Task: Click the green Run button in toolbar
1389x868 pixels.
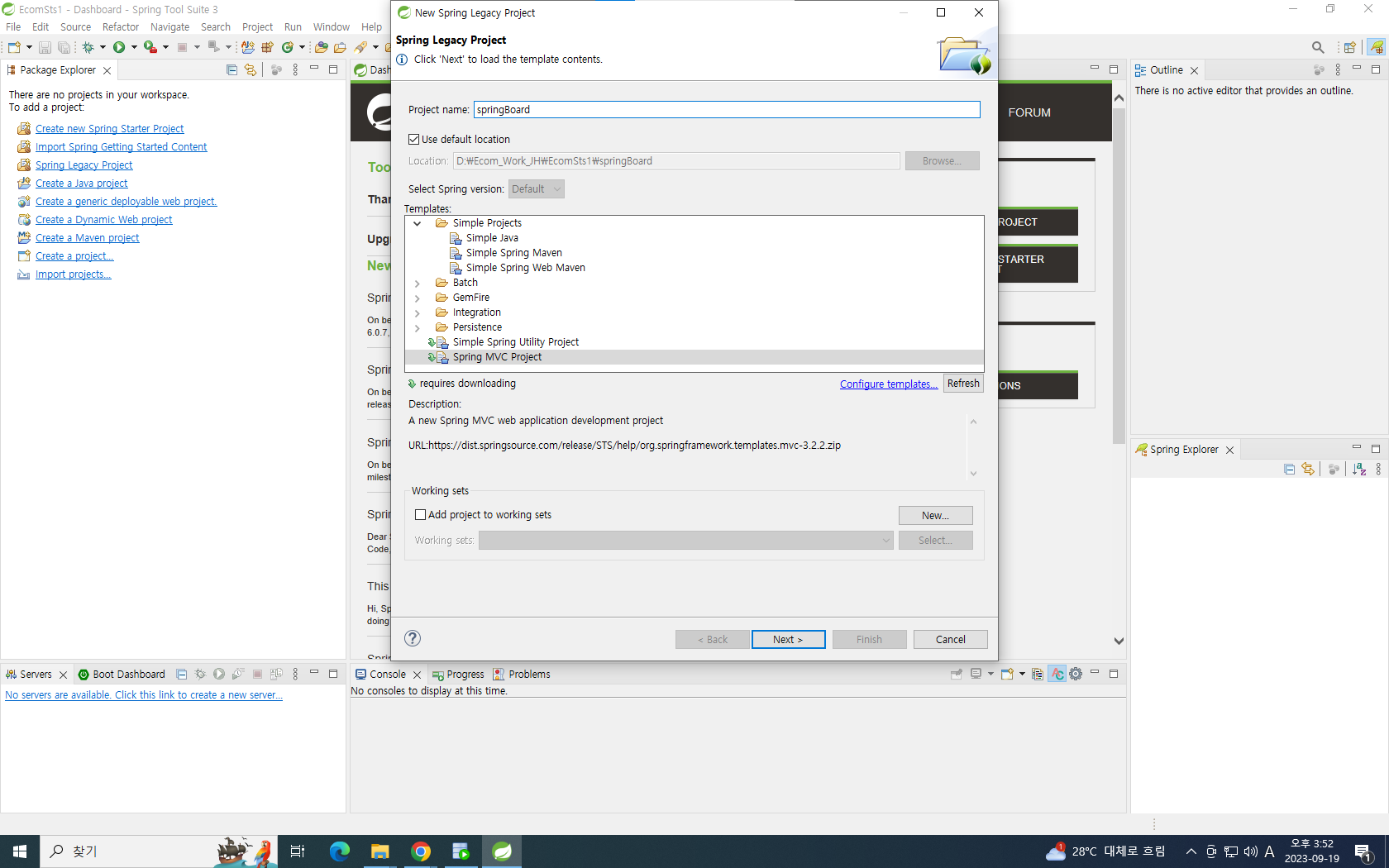Action: 119,47
